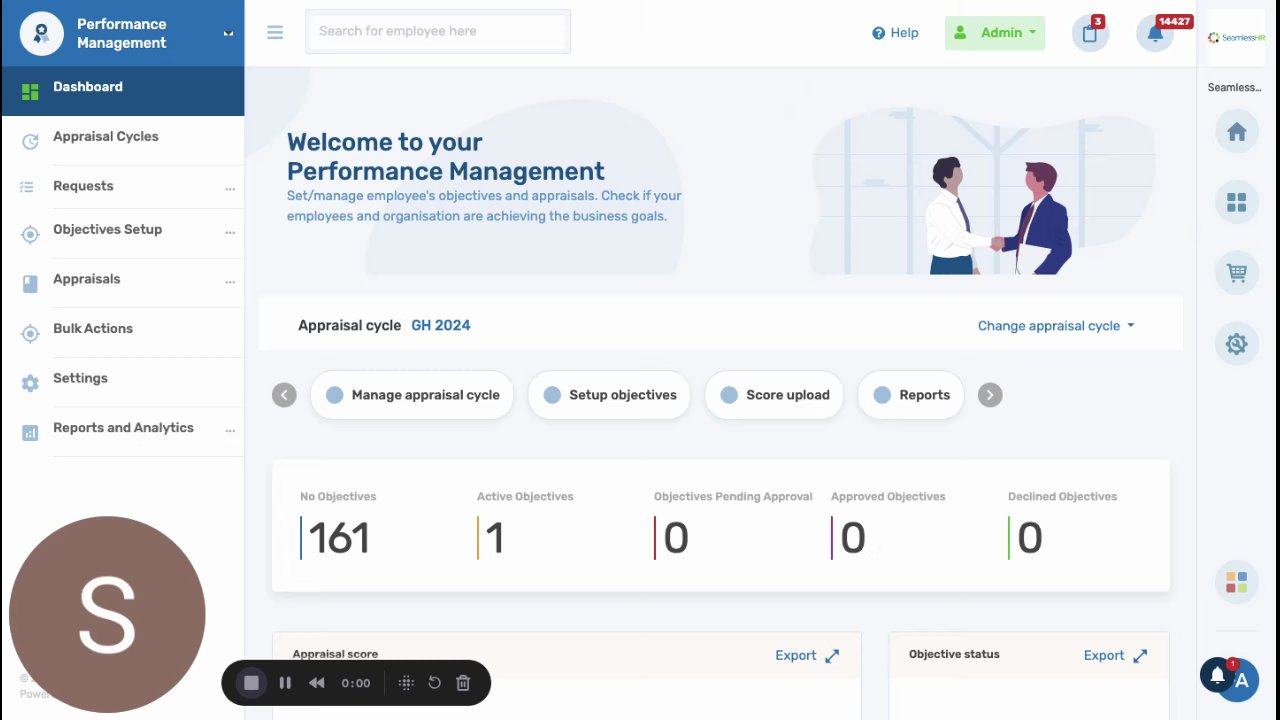Go to Home in the right sidebar
Viewport: 1280px width, 720px height.
click(1237, 132)
